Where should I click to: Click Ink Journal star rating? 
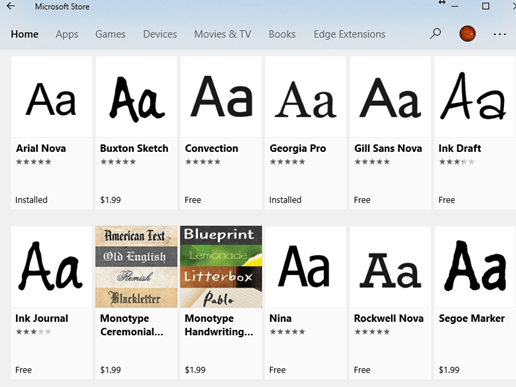click(x=34, y=332)
